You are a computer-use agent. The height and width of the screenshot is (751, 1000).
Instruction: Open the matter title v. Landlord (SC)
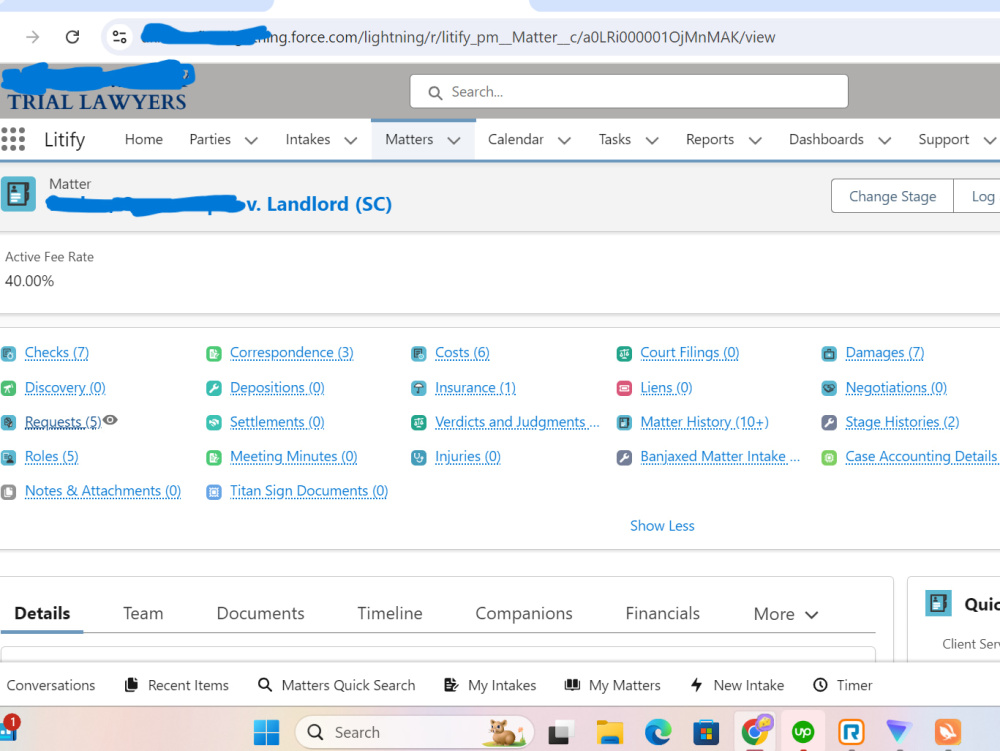319,204
